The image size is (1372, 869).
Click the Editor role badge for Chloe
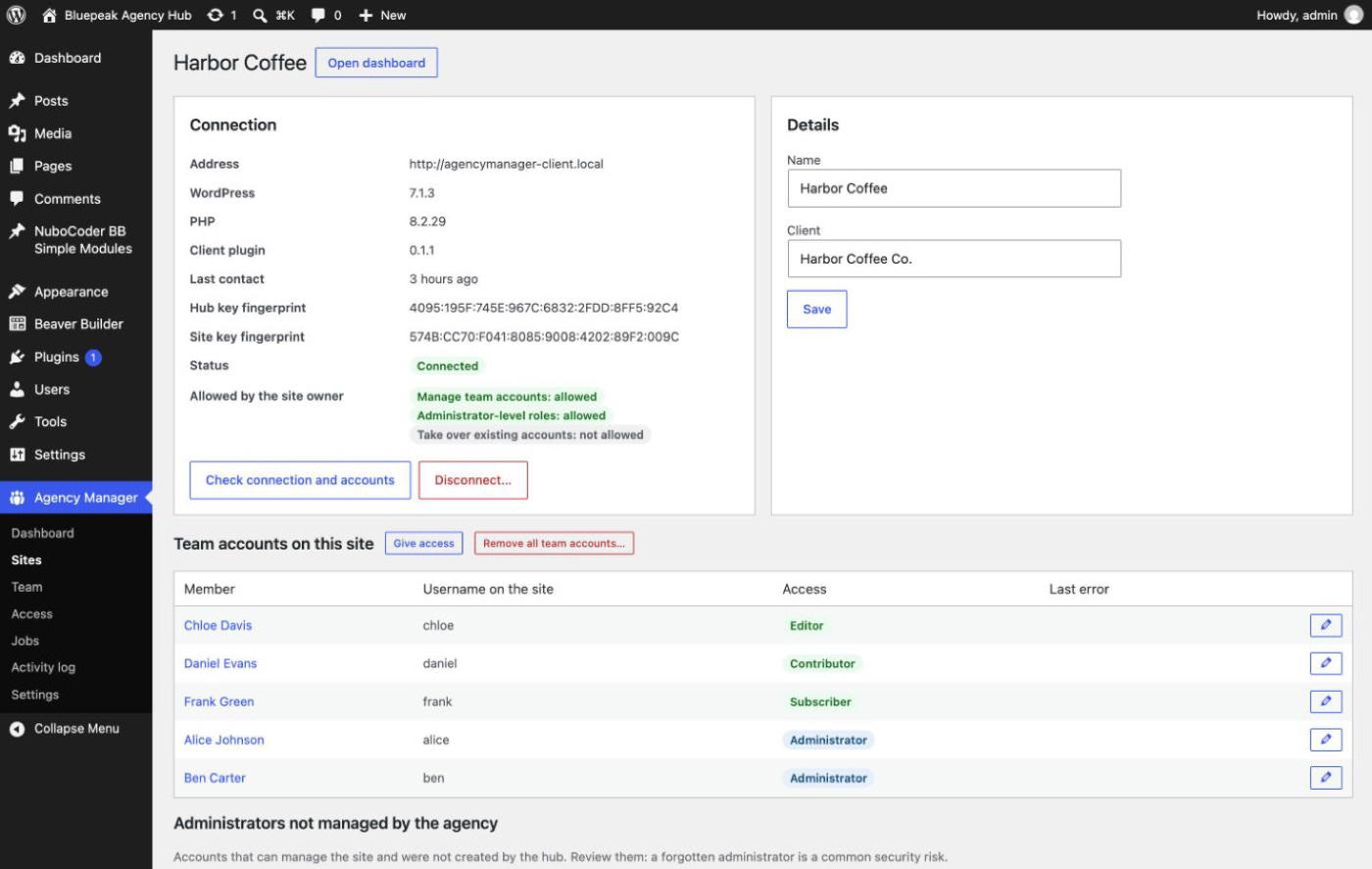tap(807, 625)
